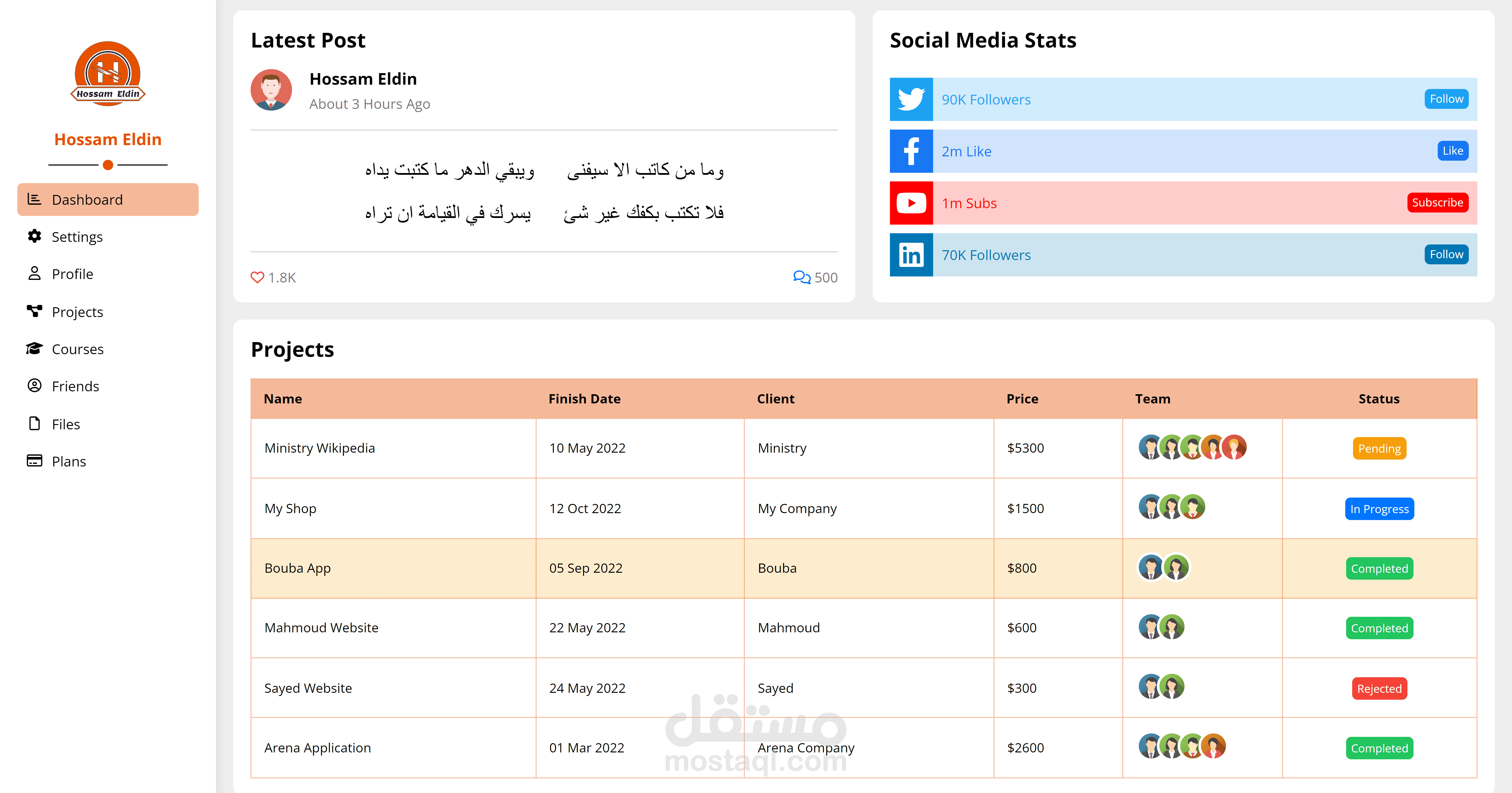1512x793 pixels.
Task: Click the Files document icon in the sidebar
Action: tap(33, 424)
